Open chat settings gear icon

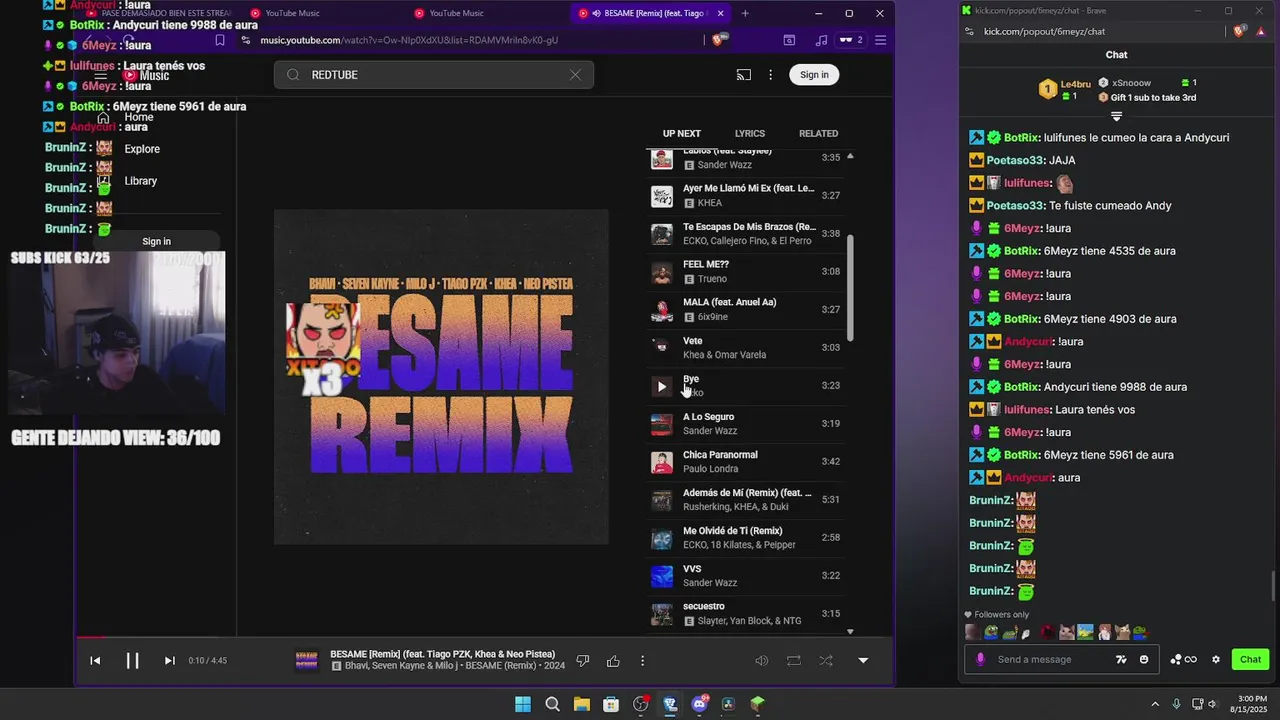pos(1216,659)
